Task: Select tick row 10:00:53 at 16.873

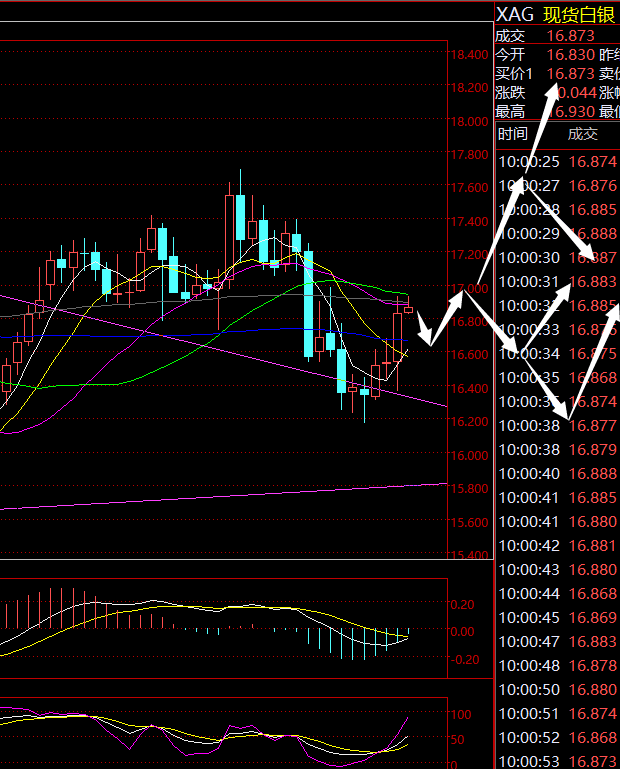Action: pyautogui.click(x=558, y=762)
